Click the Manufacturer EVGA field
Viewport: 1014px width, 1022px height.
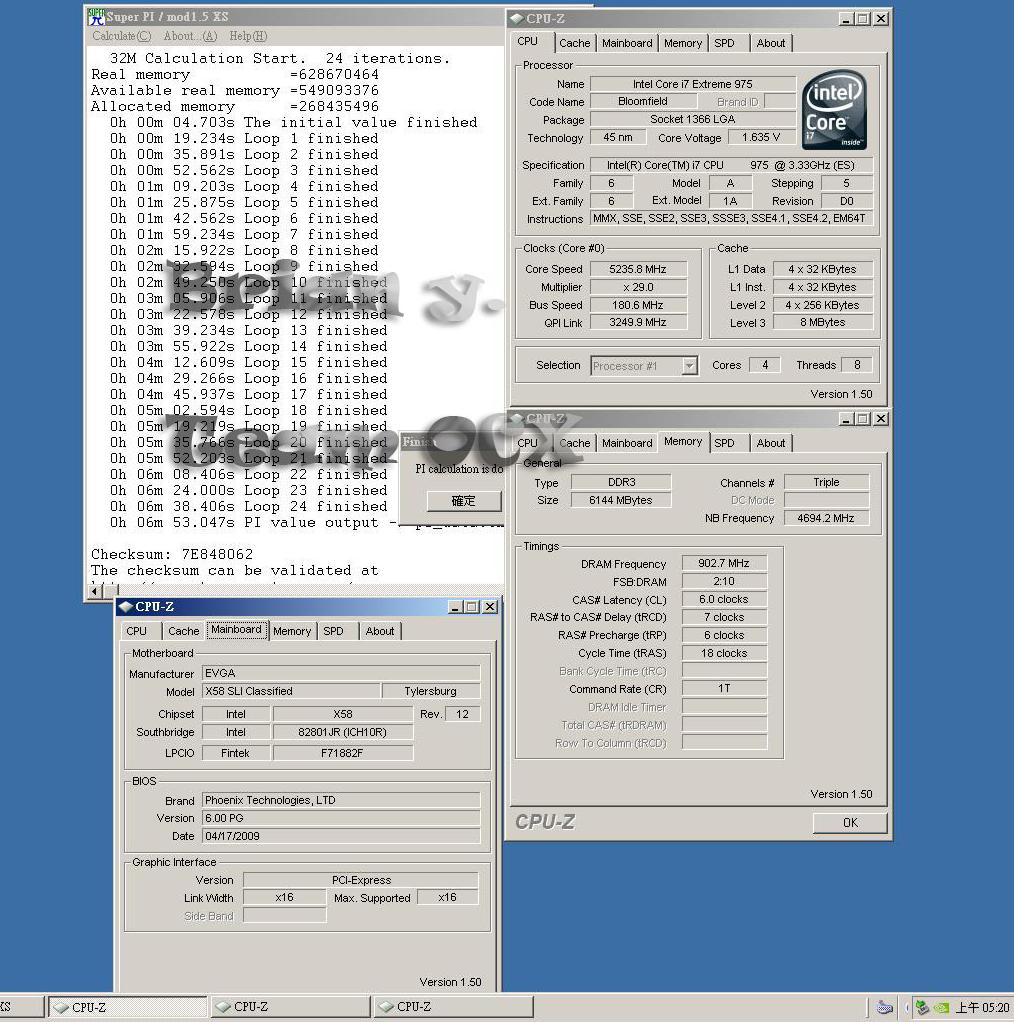click(x=341, y=673)
